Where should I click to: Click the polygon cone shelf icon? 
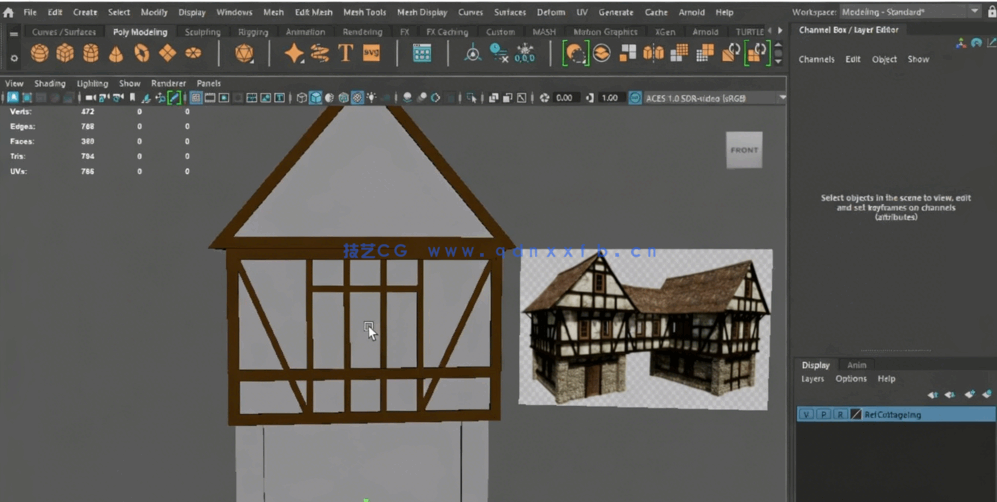[x=117, y=53]
